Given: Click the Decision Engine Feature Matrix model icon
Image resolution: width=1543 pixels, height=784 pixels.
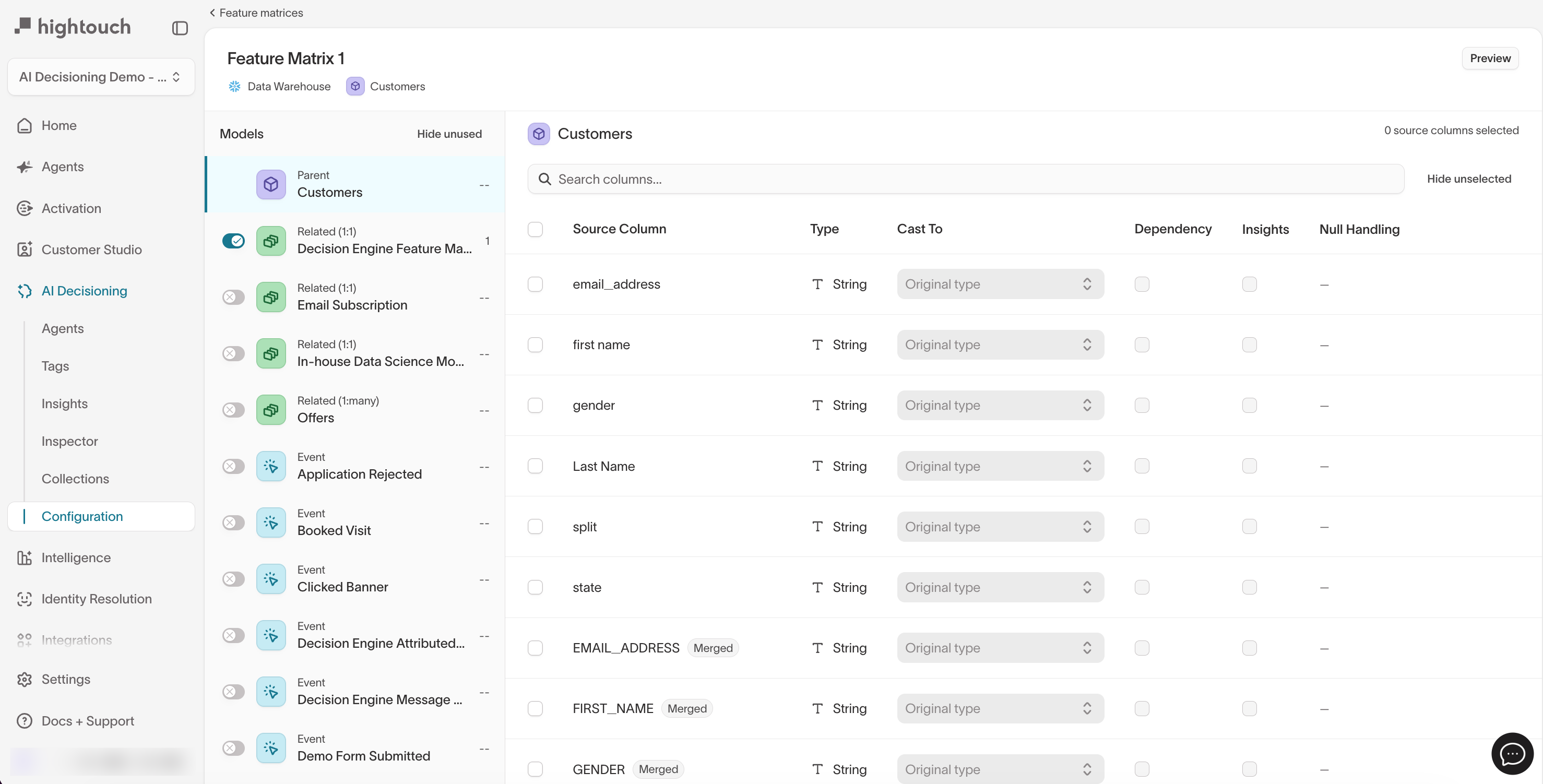Looking at the screenshot, I should (271, 240).
